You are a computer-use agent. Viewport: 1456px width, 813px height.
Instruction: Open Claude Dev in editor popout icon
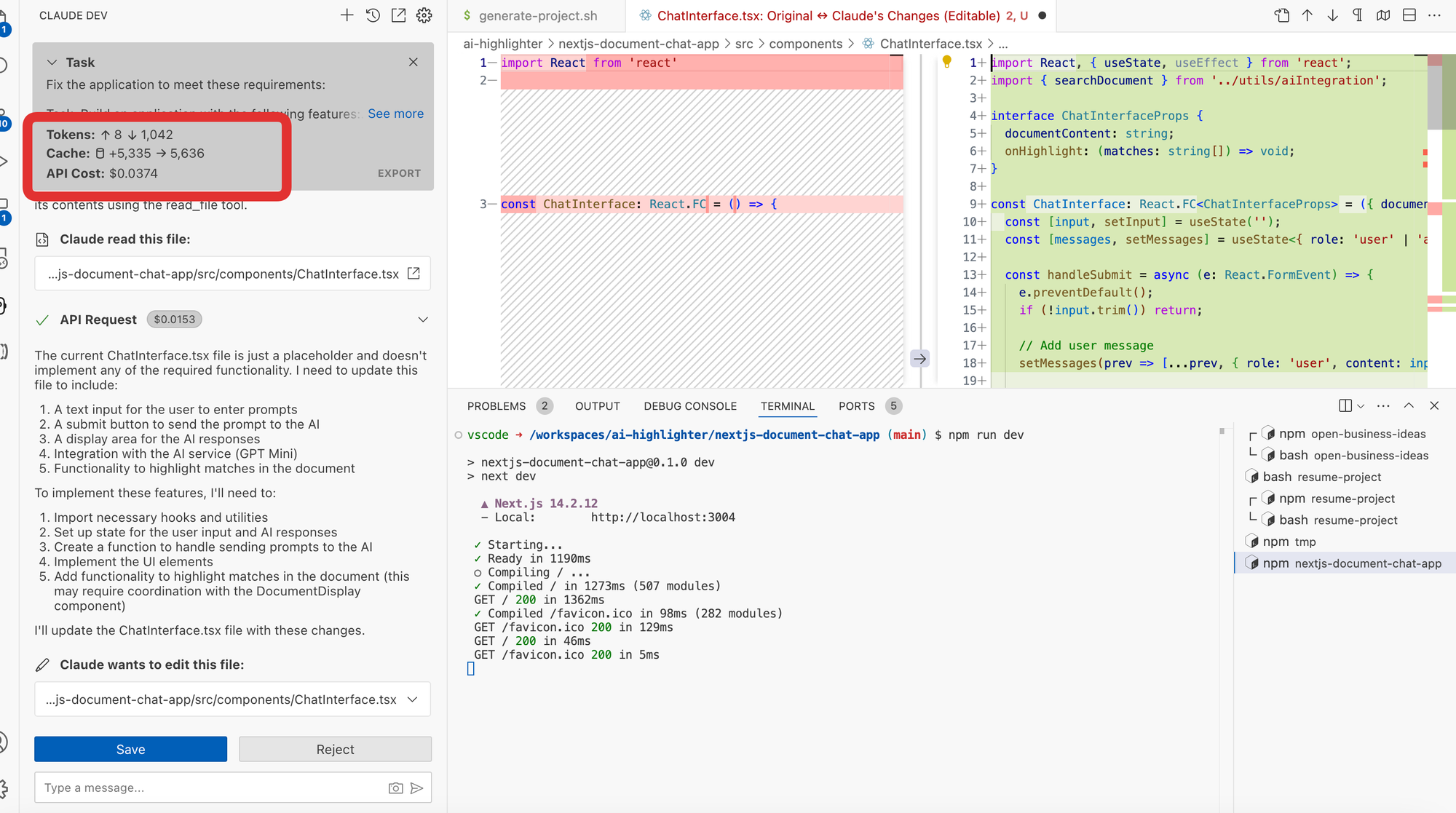pos(398,15)
